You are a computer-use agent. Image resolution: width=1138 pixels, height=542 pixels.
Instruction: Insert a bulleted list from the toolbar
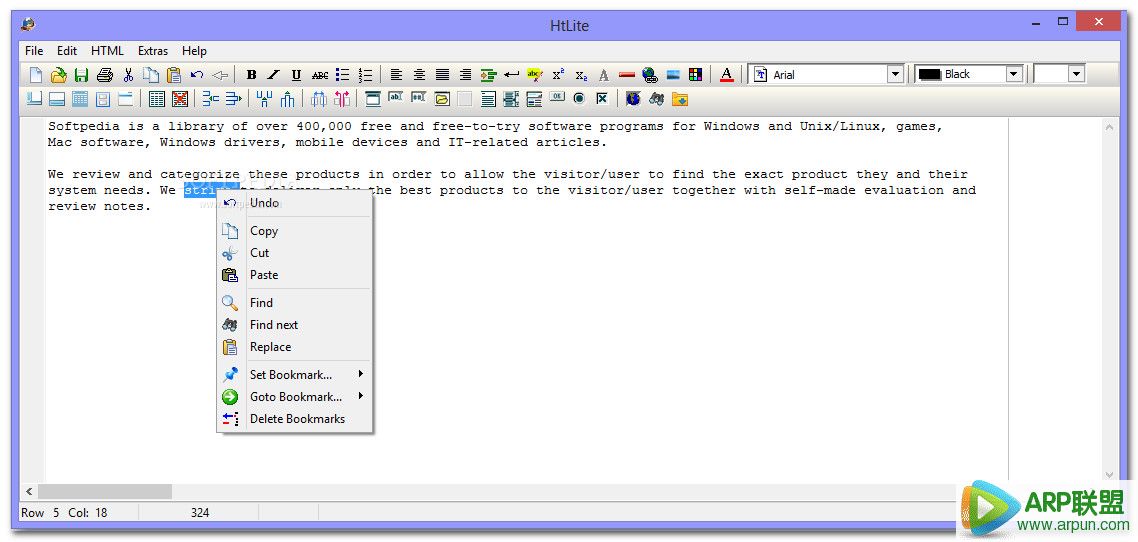342,75
